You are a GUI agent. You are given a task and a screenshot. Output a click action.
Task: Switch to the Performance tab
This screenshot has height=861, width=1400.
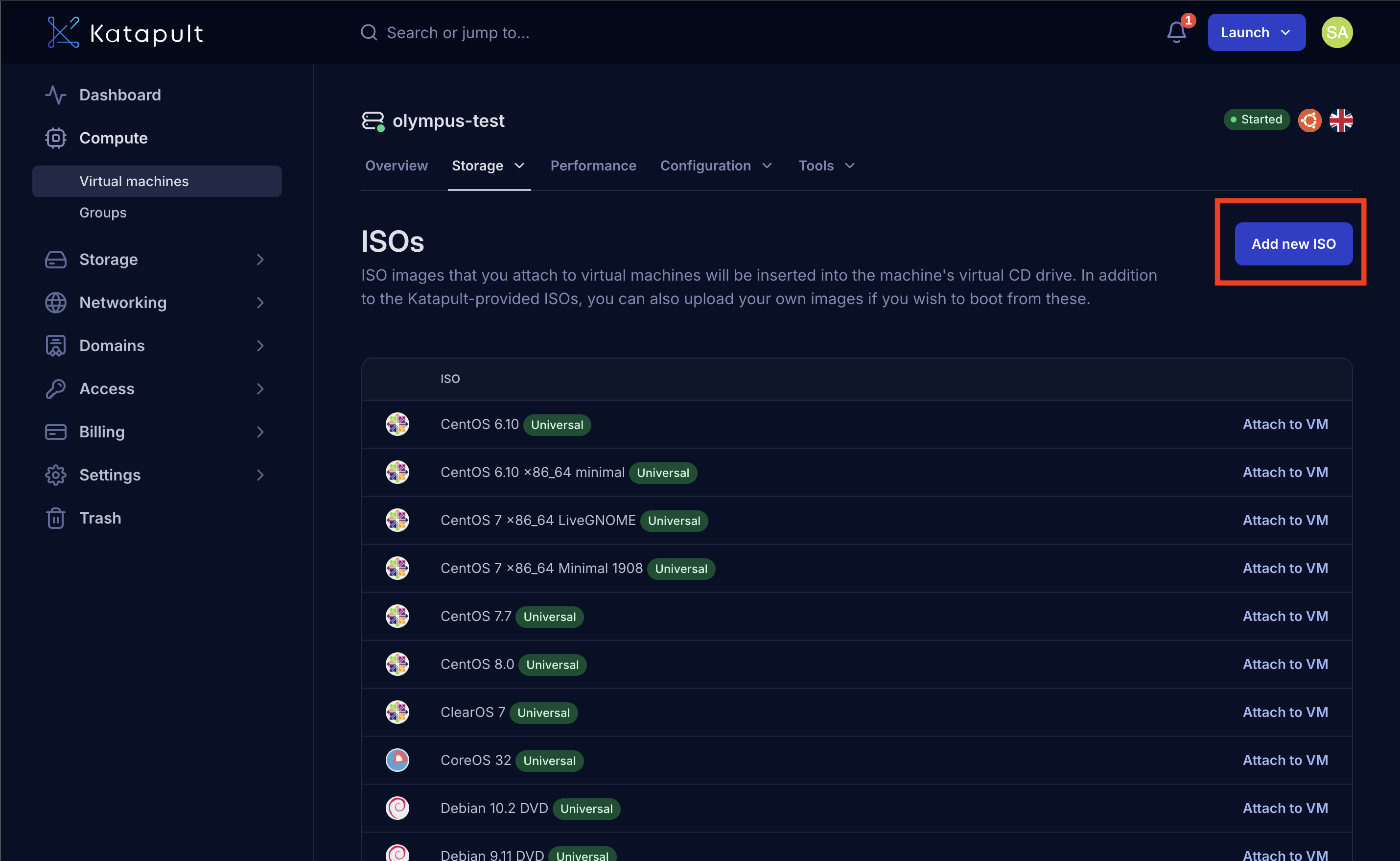593,166
